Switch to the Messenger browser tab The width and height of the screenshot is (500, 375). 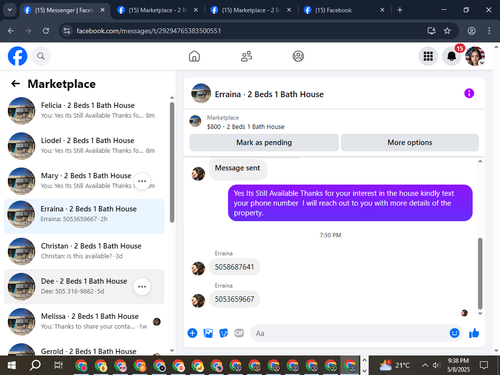(x=64, y=10)
